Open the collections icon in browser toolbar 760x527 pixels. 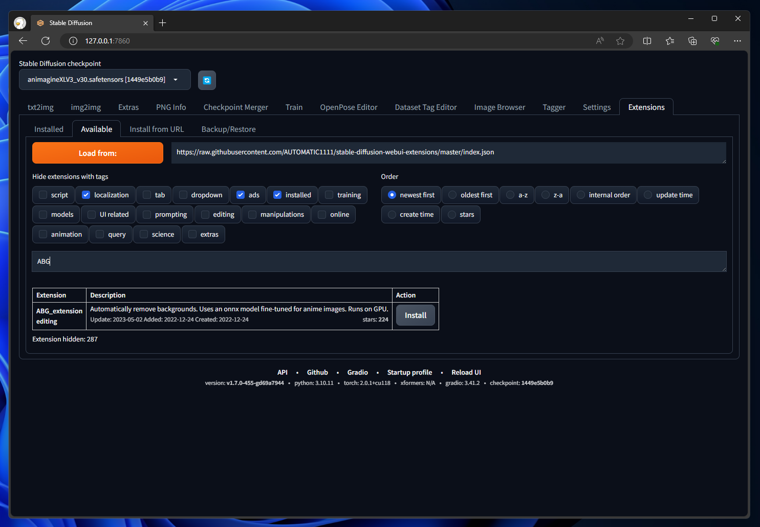(692, 41)
